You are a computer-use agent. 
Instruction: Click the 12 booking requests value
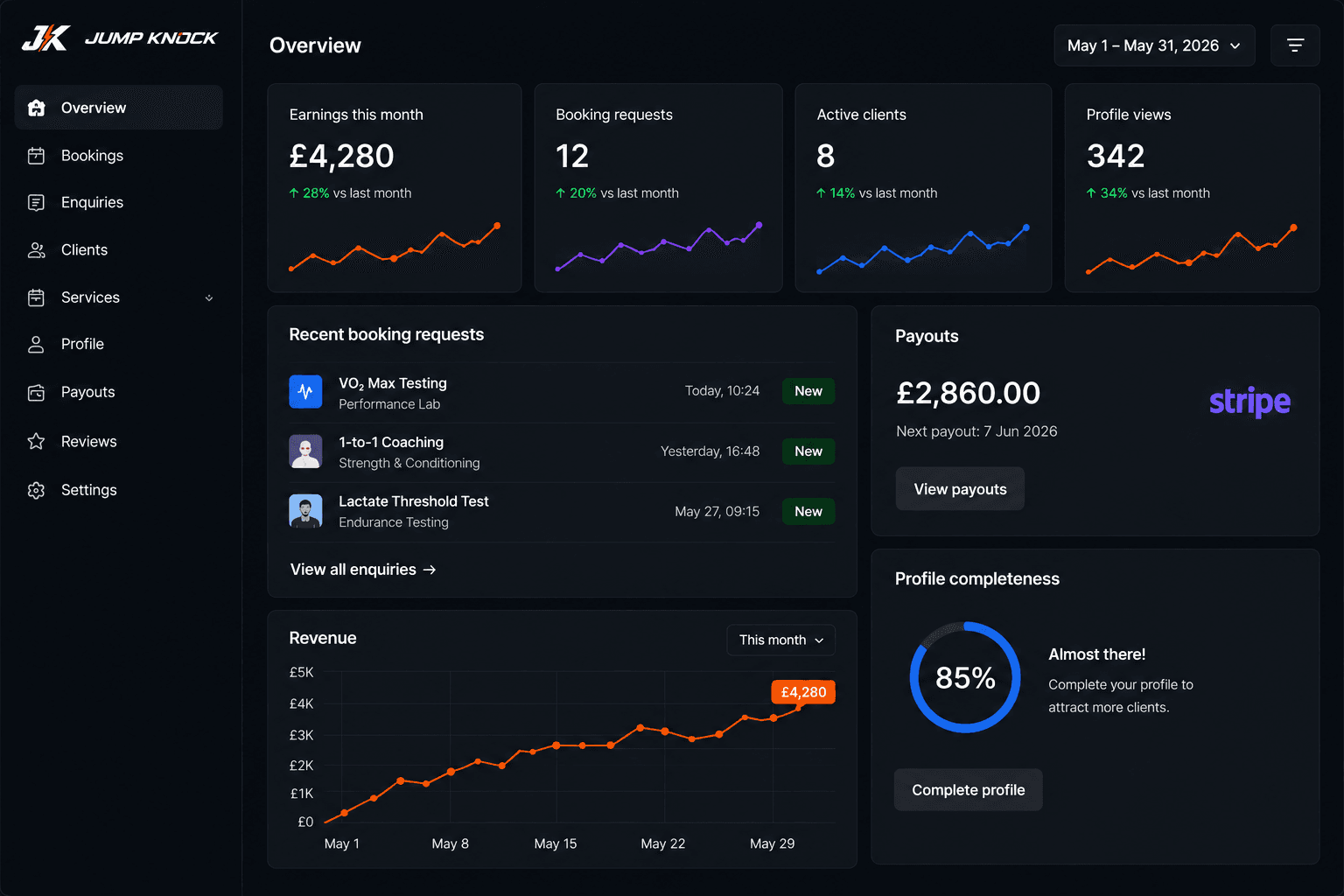[x=572, y=156]
